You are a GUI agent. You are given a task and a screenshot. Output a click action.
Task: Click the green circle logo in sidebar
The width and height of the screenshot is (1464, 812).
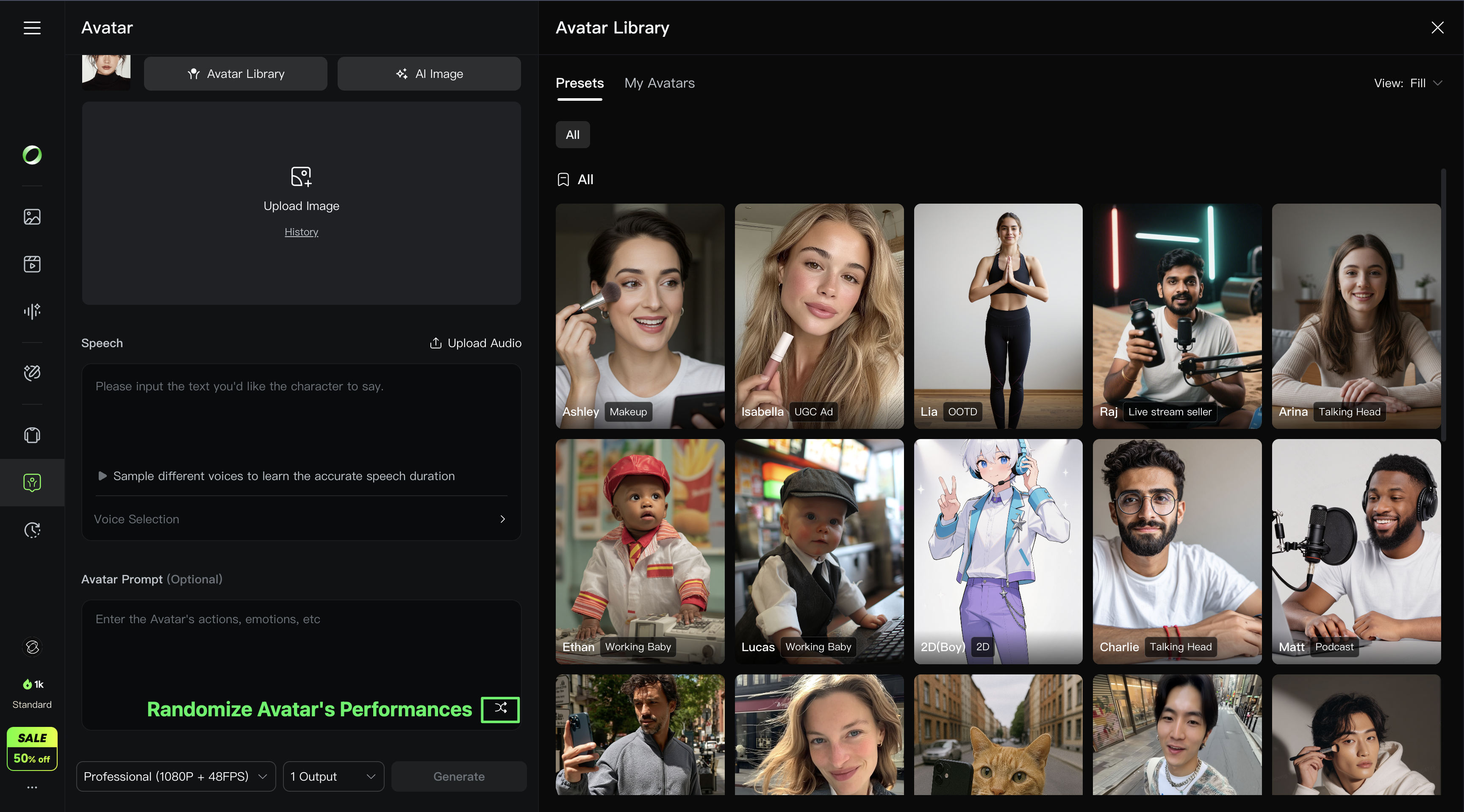click(32, 155)
